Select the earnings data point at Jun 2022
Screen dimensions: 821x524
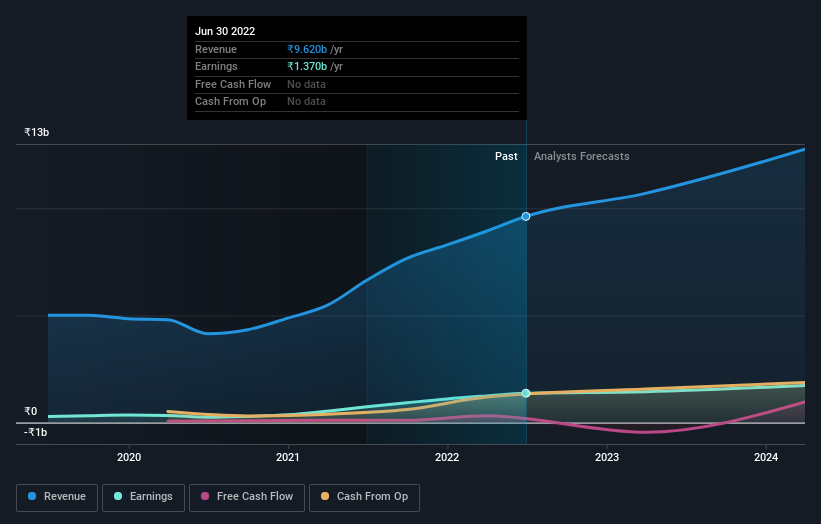tap(526, 393)
